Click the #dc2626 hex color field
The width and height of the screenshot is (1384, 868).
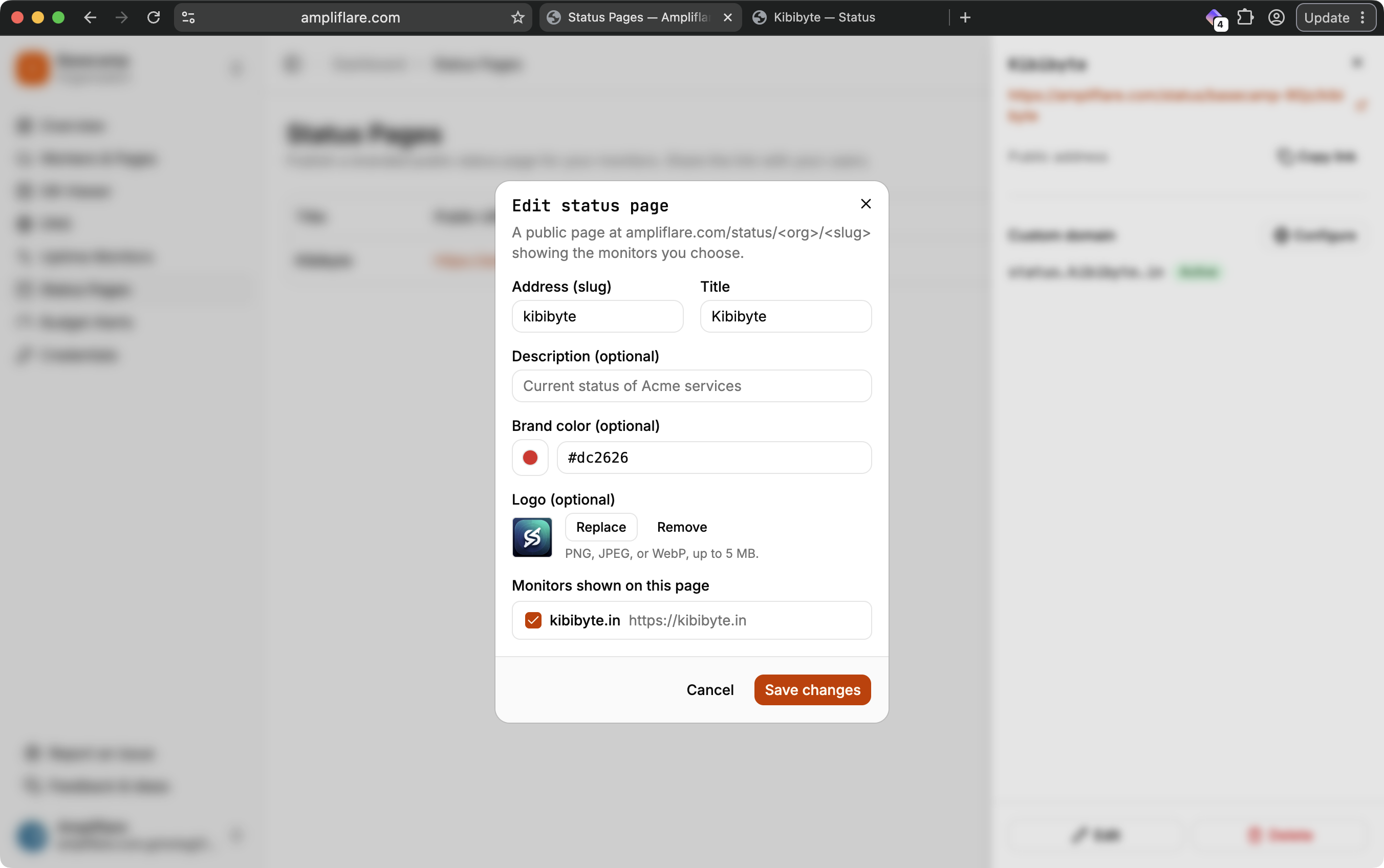(713, 458)
